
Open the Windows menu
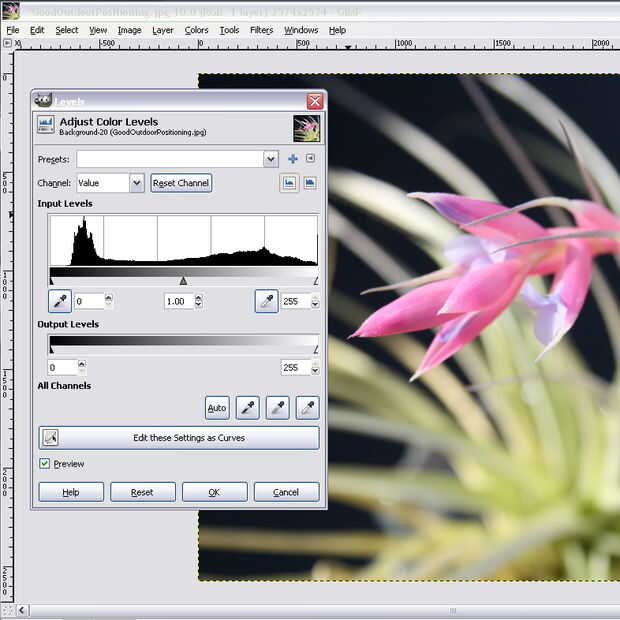point(301,30)
